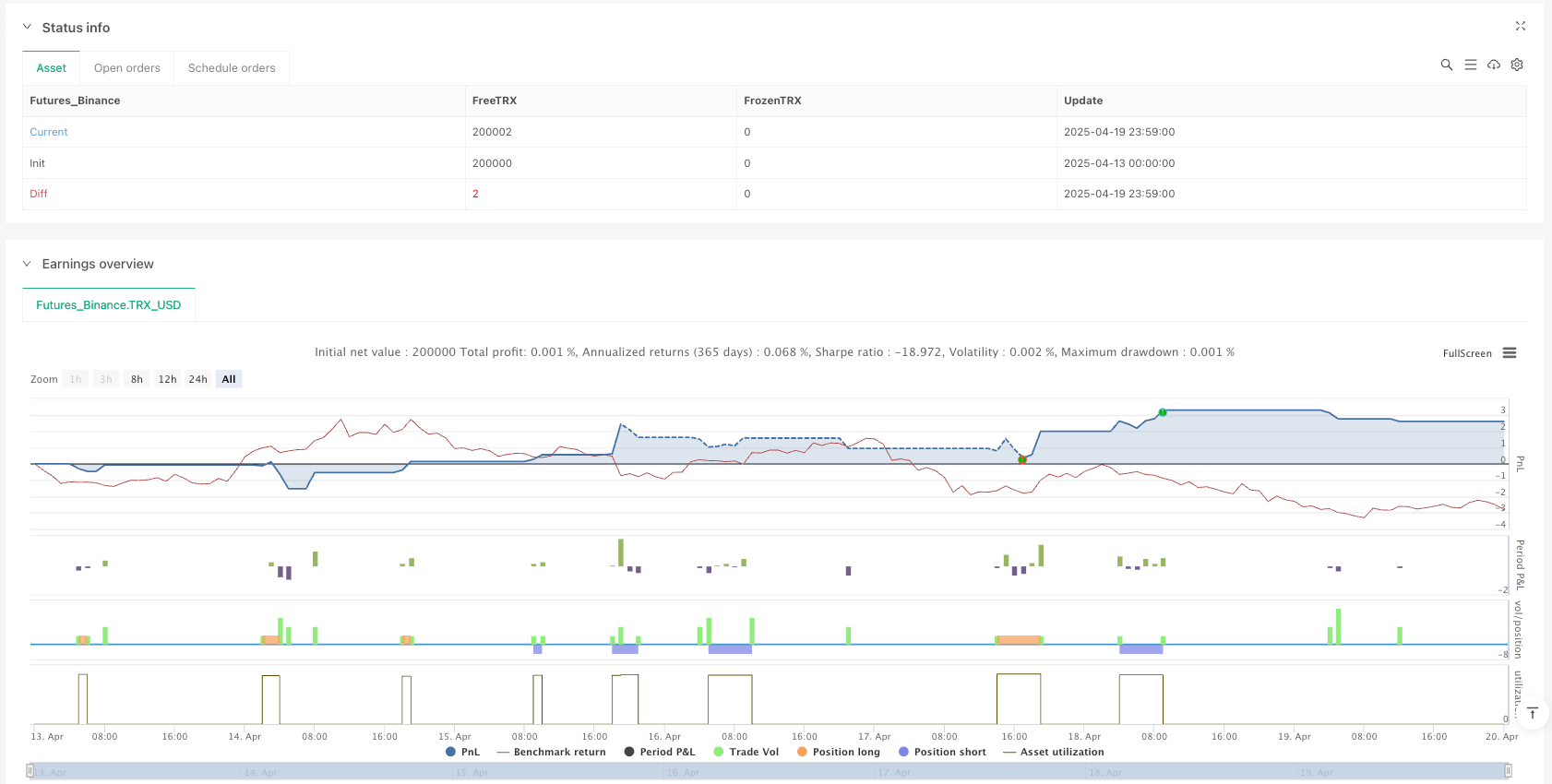Click the scroll-to-top arrow button
Image resolution: width=1552 pixels, height=784 pixels.
click(x=1532, y=713)
